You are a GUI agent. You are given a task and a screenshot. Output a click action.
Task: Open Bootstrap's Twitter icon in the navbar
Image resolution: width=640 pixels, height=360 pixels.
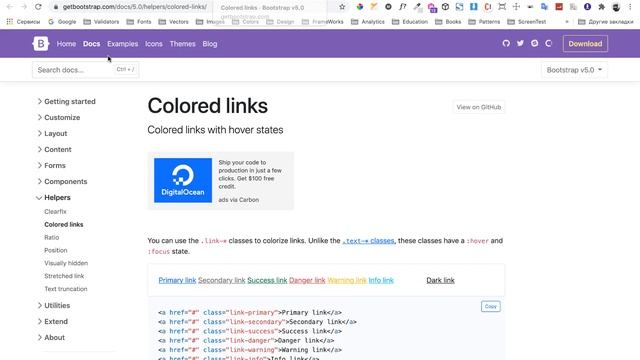[x=520, y=43]
